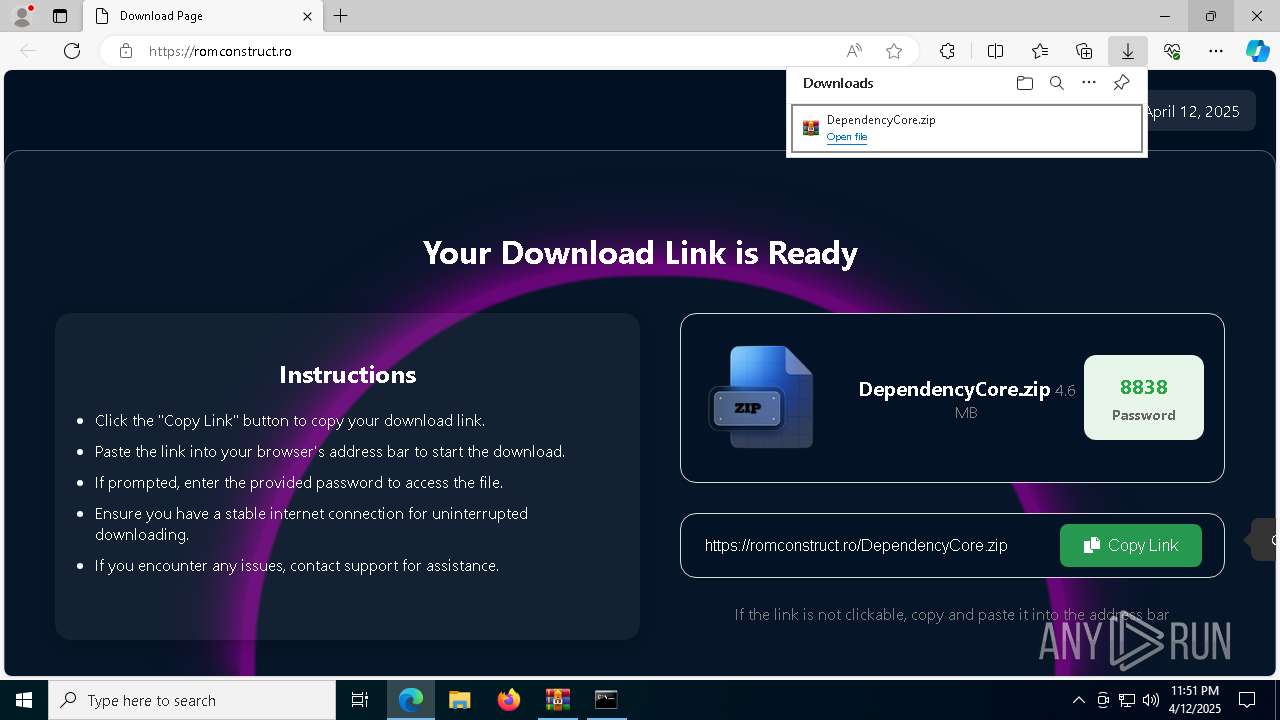Reload the page with refresh icon
Viewport: 1280px width, 720px height.
[72, 51]
